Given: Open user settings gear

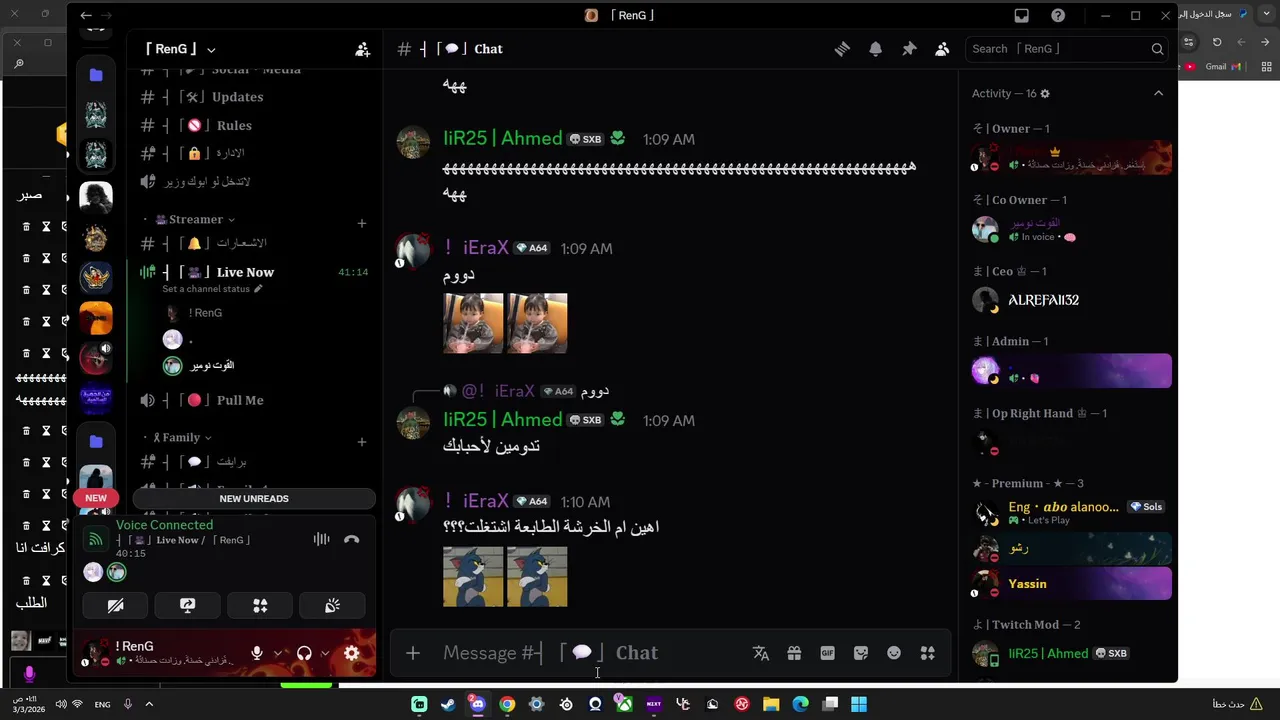Looking at the screenshot, I should click(x=351, y=653).
